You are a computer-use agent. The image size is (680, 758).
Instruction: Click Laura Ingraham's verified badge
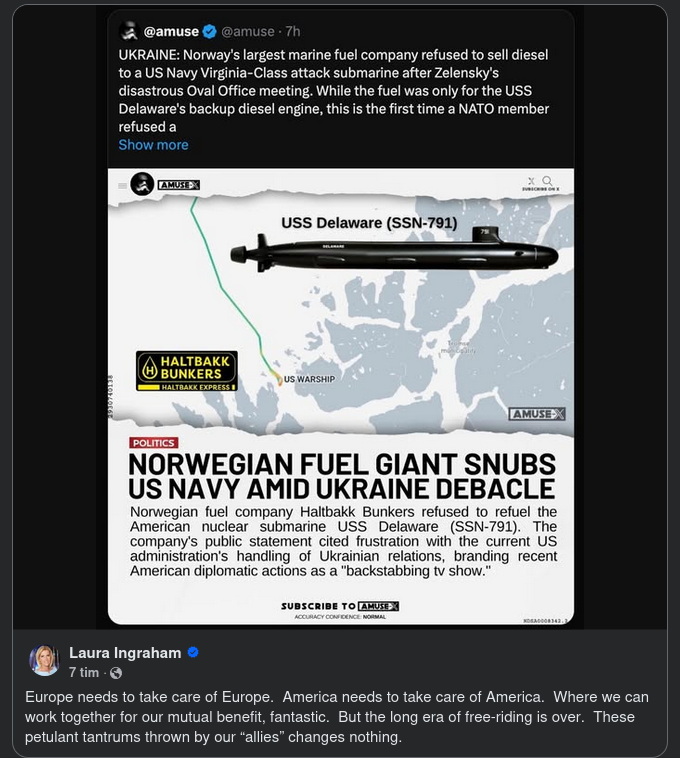coord(193,653)
